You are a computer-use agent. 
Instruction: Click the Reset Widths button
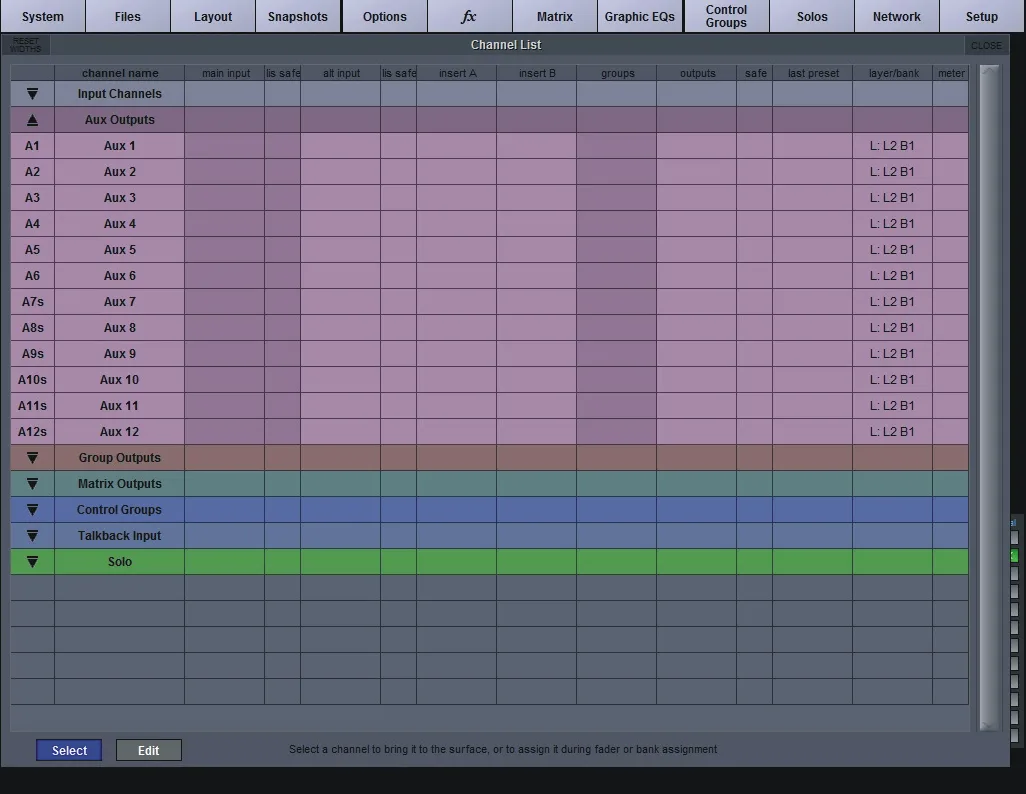(26, 45)
